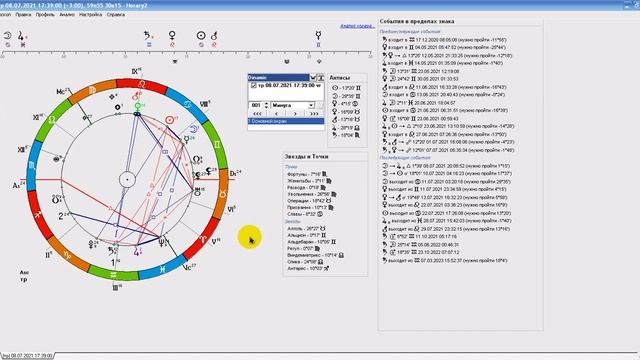Select the '1 Основной экран' list item
The image size is (640, 360).
coord(286,121)
